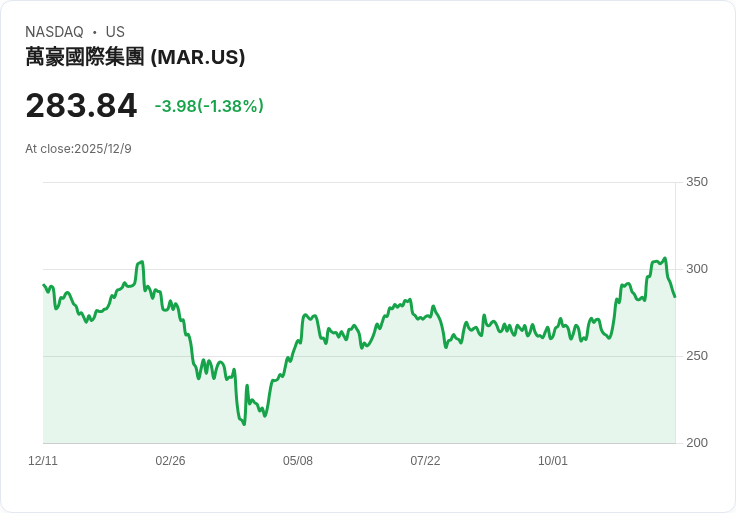Select the 300 y-axis label
This screenshot has height=513, width=736.
coord(697,268)
